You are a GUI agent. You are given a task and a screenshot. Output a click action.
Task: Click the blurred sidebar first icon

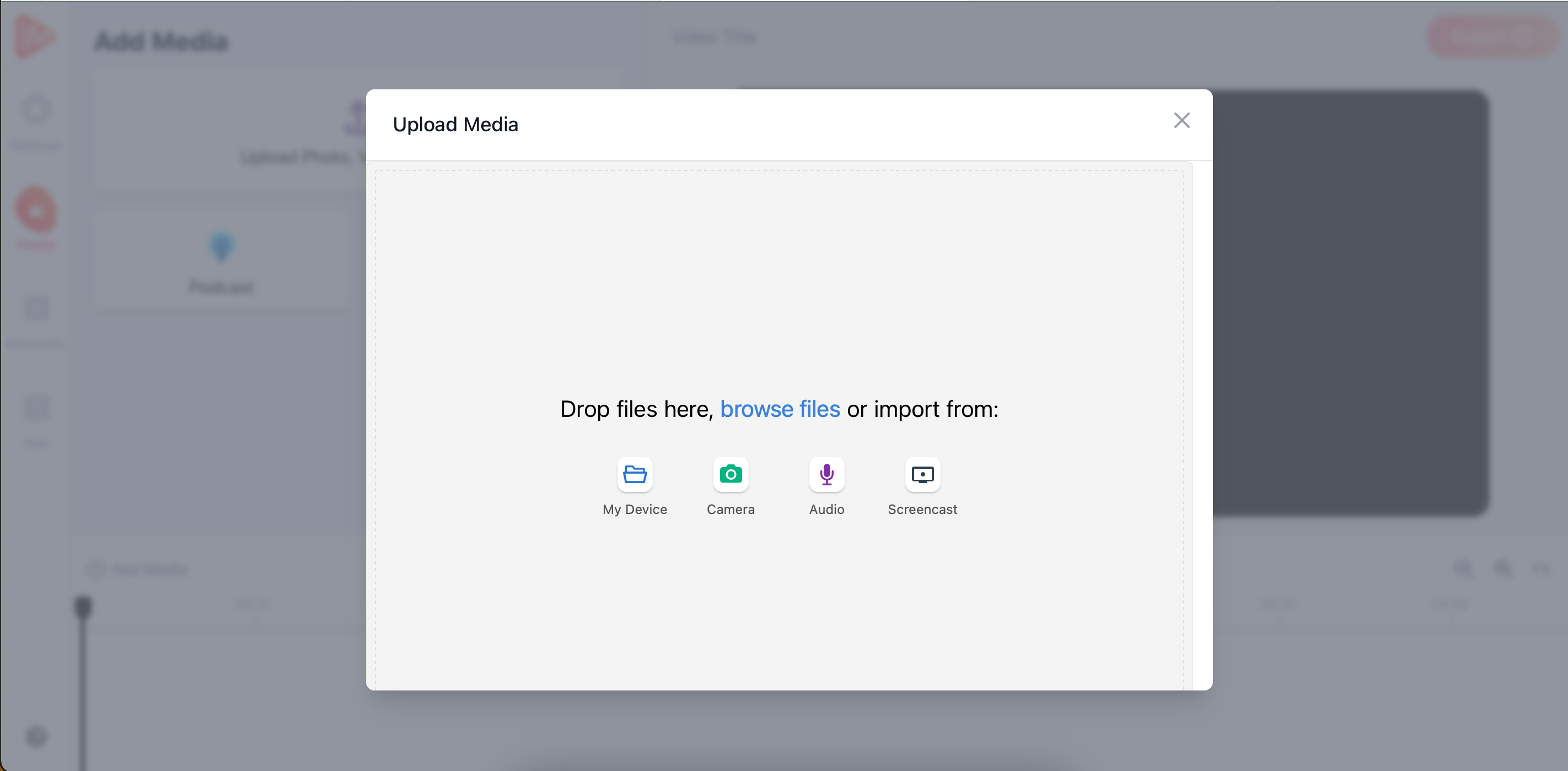[x=38, y=109]
